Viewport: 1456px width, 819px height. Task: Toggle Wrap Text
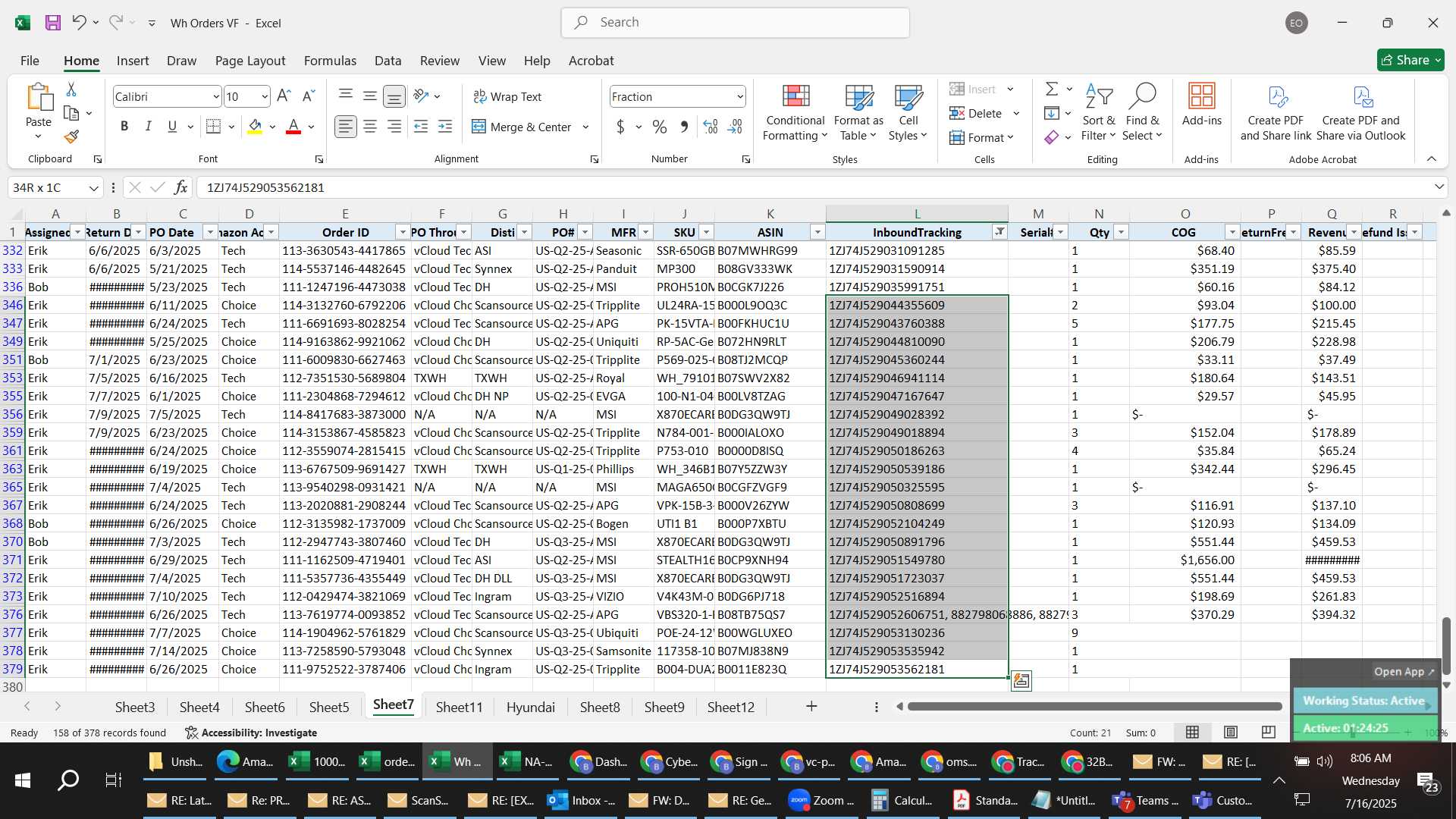tap(507, 96)
